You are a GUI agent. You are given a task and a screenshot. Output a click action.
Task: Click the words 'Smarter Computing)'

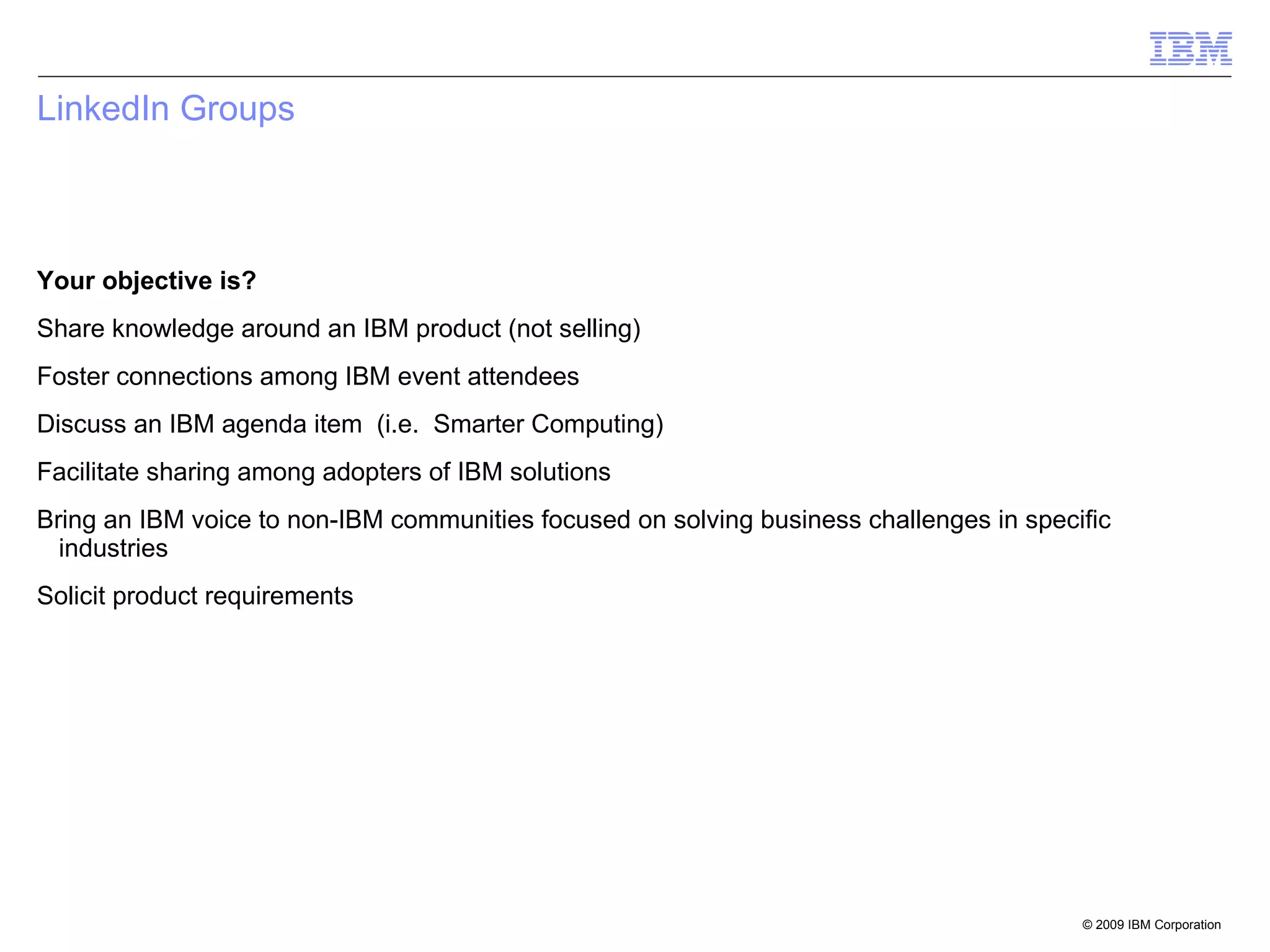548,424
